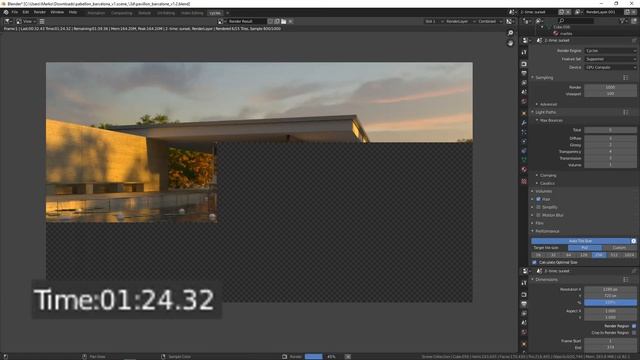640x360 pixels.
Task: Switch to the Compositing workspace tab
Action: pos(122,13)
